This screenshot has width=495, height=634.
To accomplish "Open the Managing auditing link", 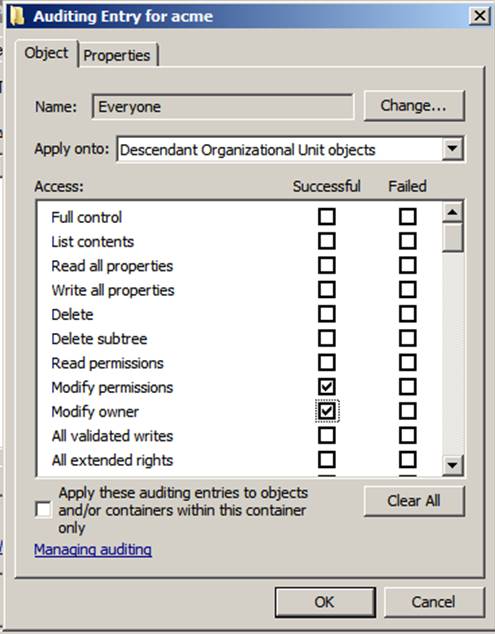I will point(93,549).
